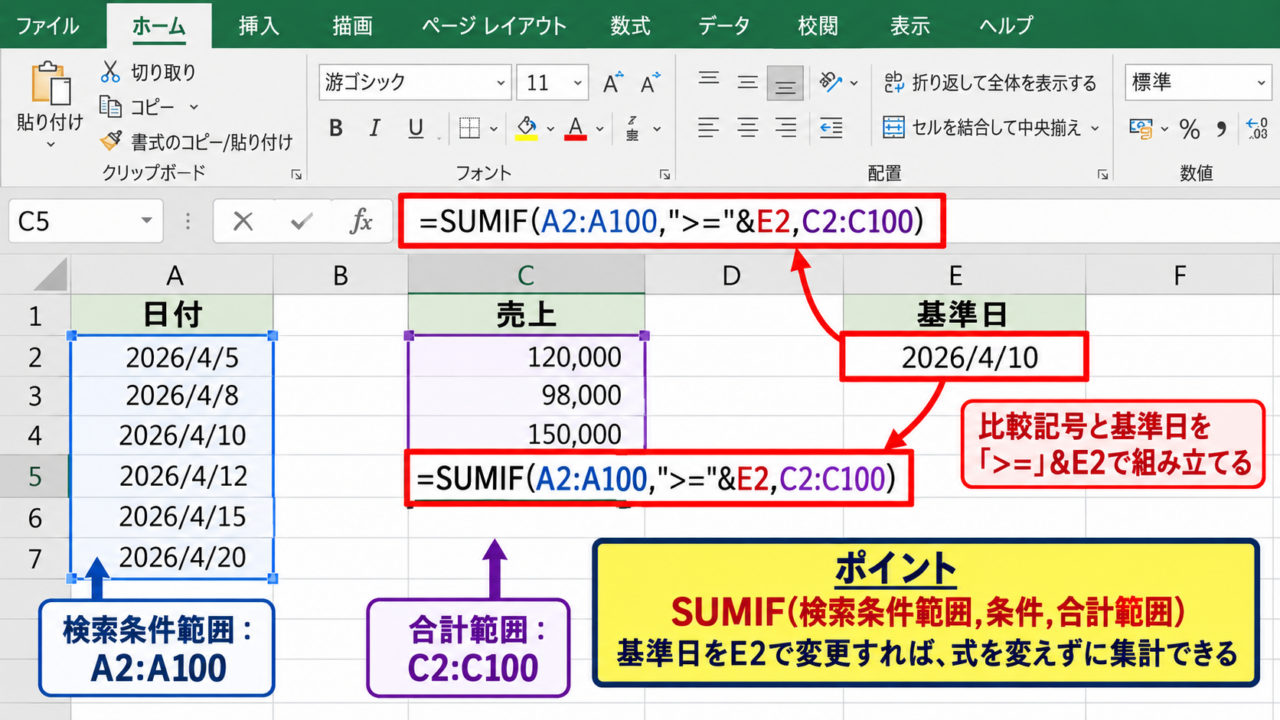This screenshot has height=720, width=1280.
Task: Cancel the formula entry with the X icon
Action: (x=243, y=221)
